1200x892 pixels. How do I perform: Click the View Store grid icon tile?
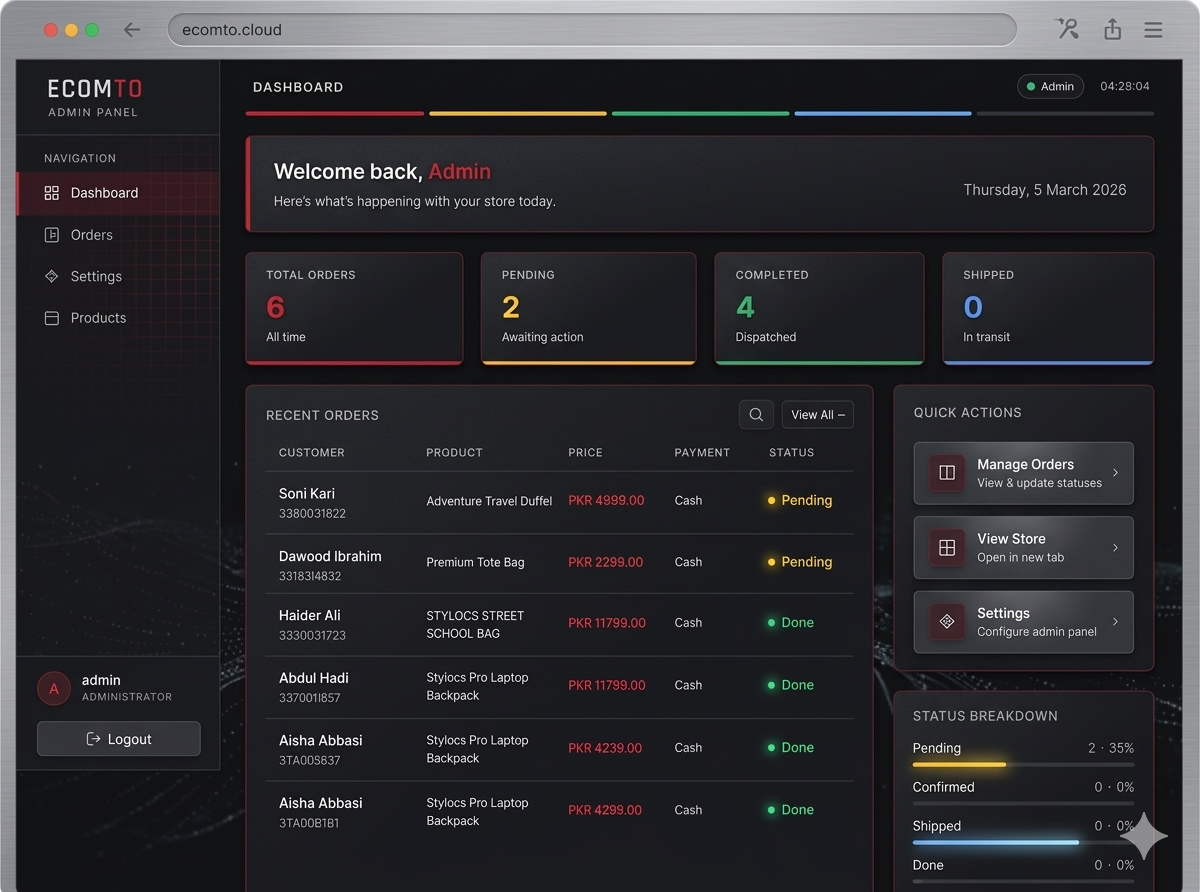[947, 548]
